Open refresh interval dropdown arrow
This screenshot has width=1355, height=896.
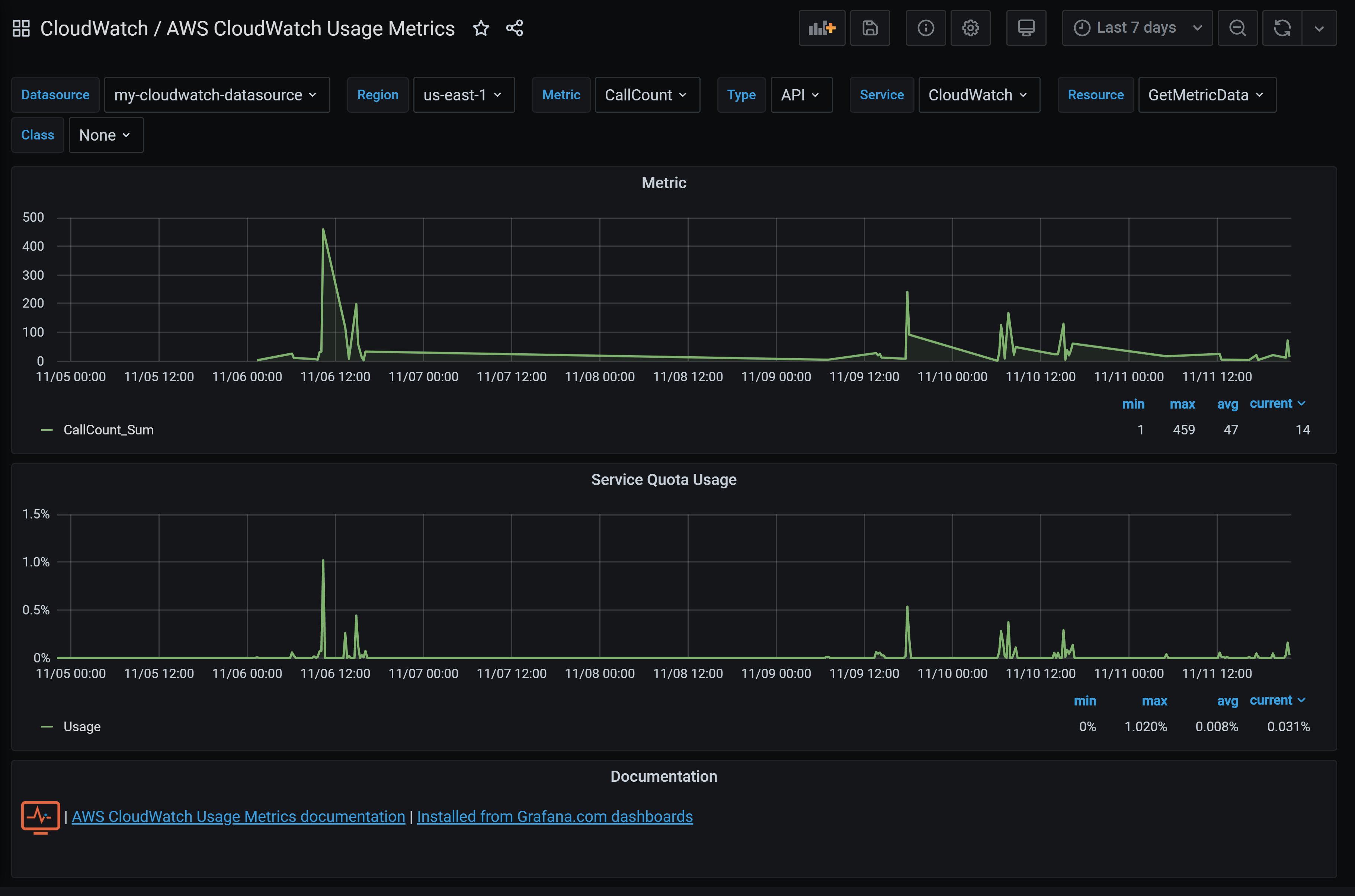[x=1319, y=28]
